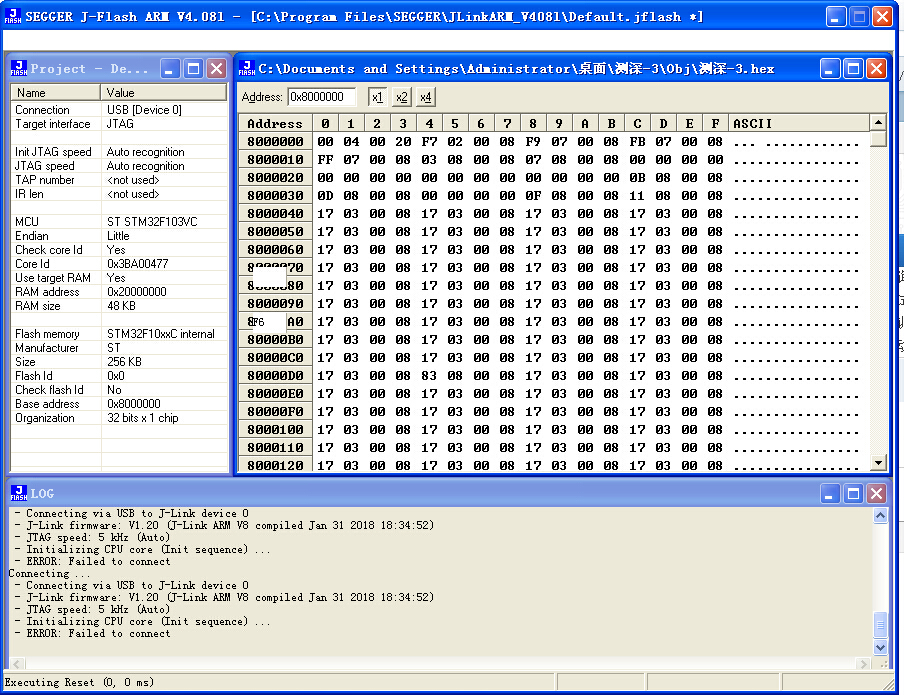Click byte F7 in row 8000000
This screenshot has width=904, height=695.
(429, 141)
